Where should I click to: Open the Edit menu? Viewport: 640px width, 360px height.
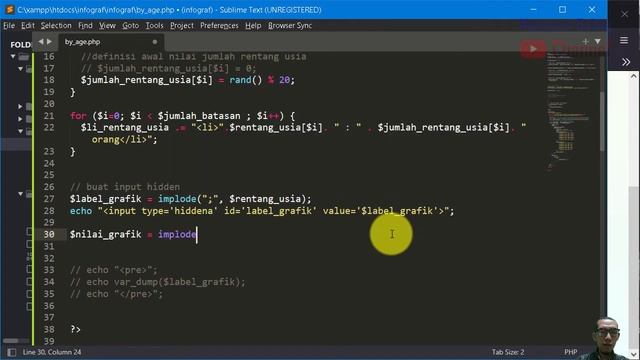click(x=28, y=25)
